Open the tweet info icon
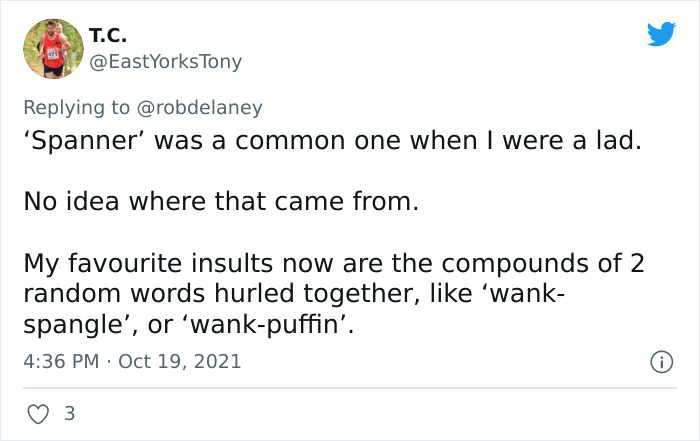The image size is (700, 441). click(x=660, y=360)
